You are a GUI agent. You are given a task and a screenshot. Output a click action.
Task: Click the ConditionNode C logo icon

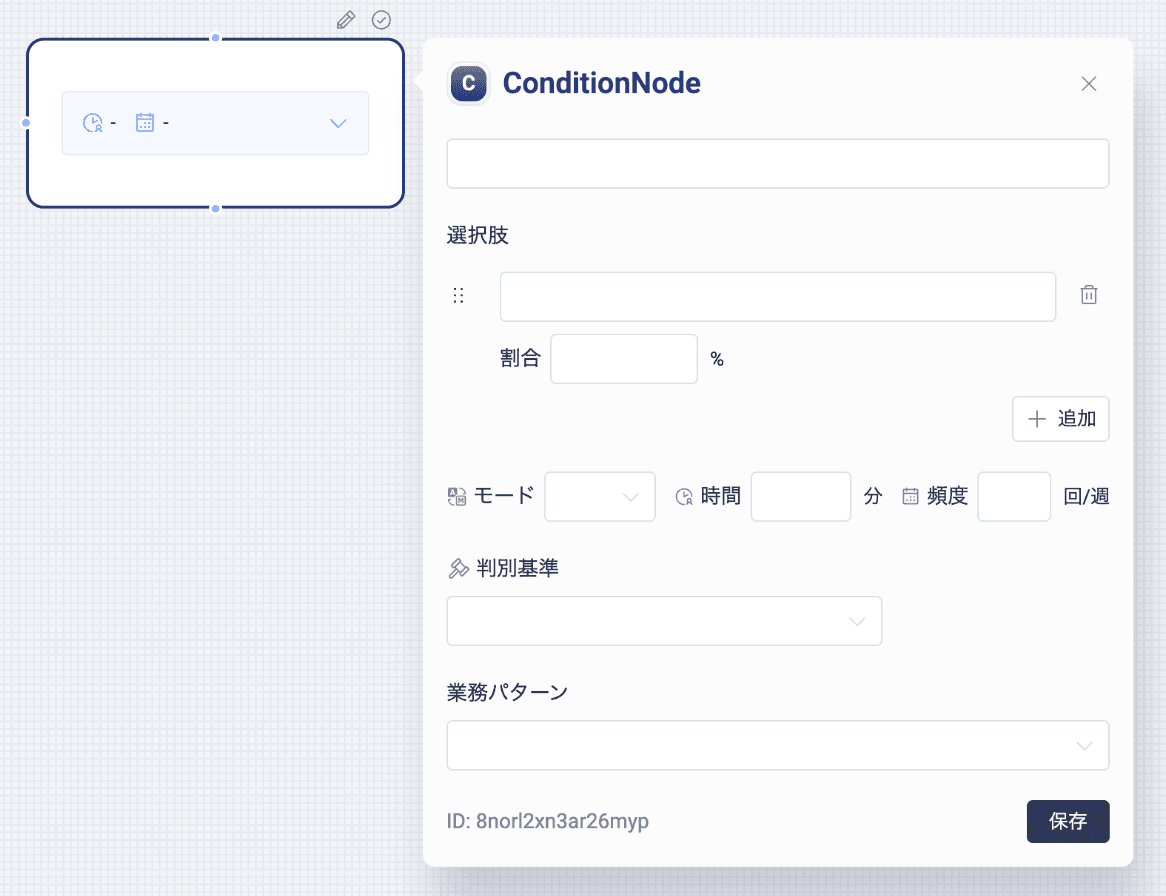pos(468,83)
